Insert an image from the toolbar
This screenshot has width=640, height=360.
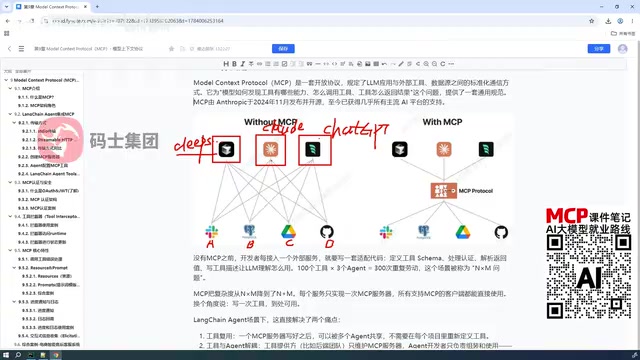tap(368, 64)
